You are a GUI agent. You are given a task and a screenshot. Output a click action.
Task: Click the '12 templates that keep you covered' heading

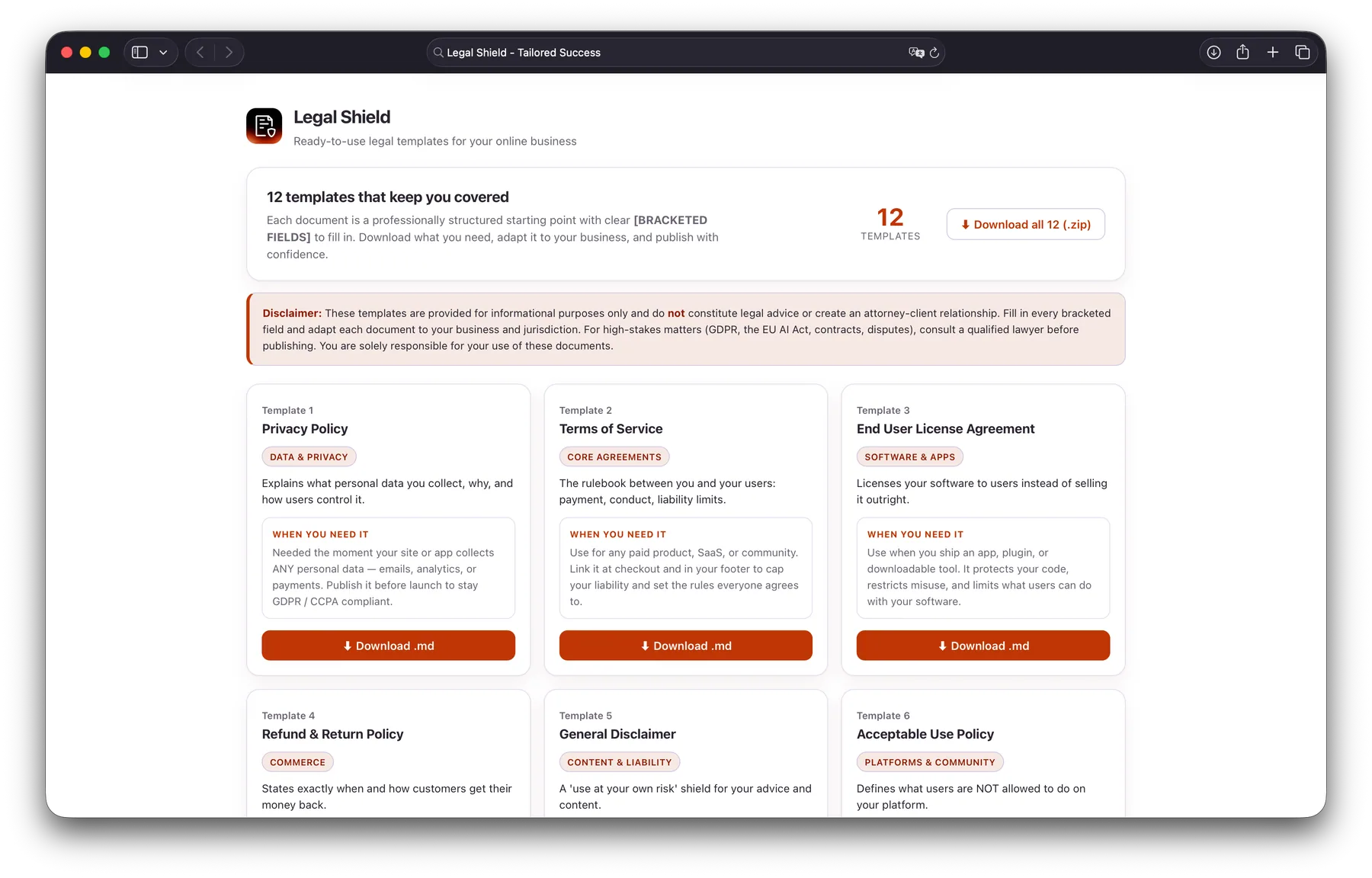pyautogui.click(x=388, y=197)
